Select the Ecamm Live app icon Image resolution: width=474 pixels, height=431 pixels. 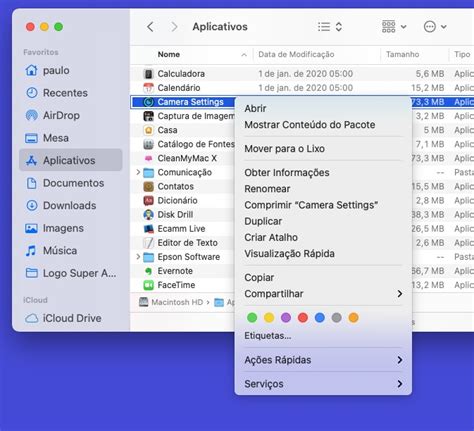pos(148,229)
